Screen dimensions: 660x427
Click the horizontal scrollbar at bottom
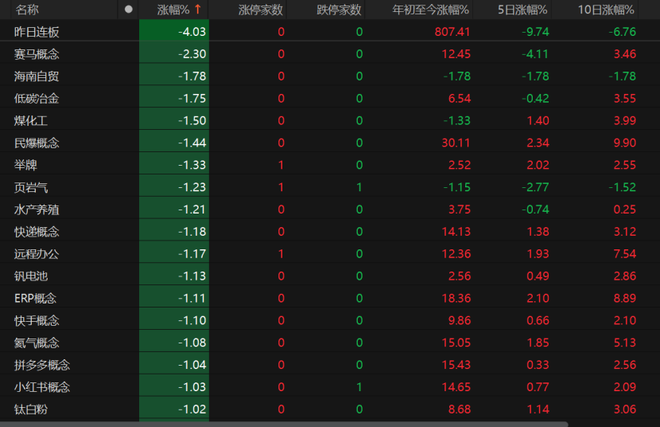[x=284, y=424]
